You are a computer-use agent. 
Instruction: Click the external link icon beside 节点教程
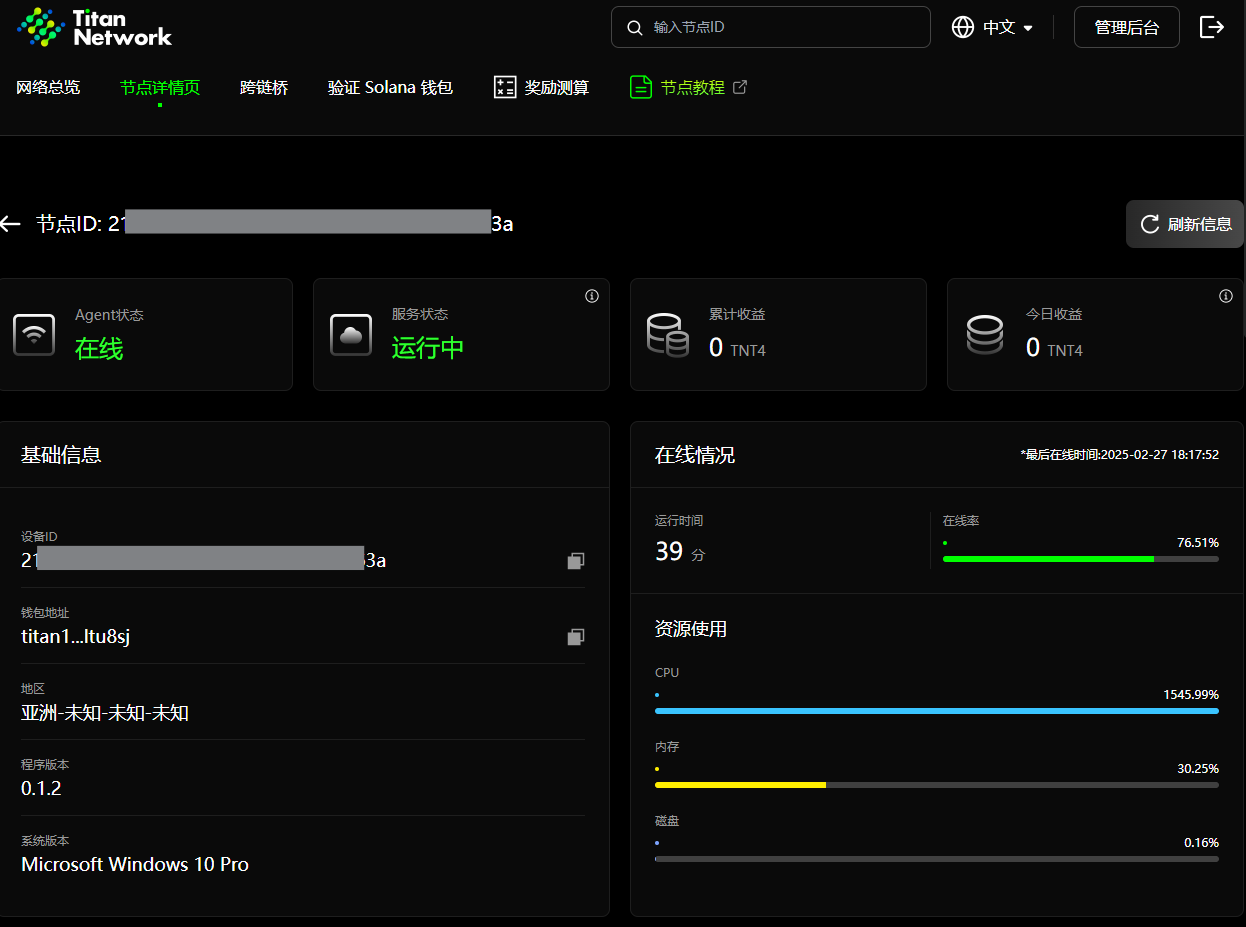click(740, 87)
